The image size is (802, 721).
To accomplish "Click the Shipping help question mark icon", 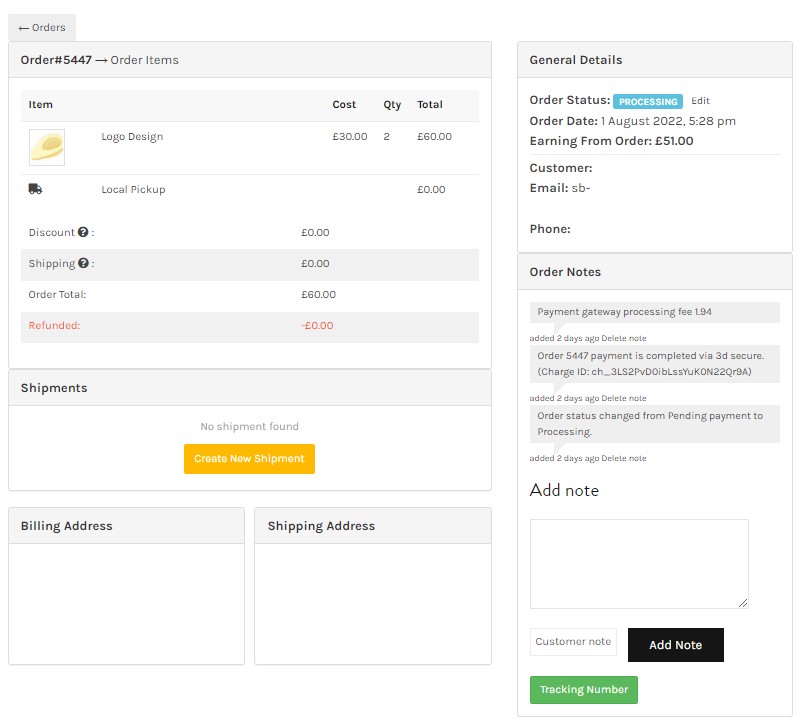I will click(x=83, y=264).
